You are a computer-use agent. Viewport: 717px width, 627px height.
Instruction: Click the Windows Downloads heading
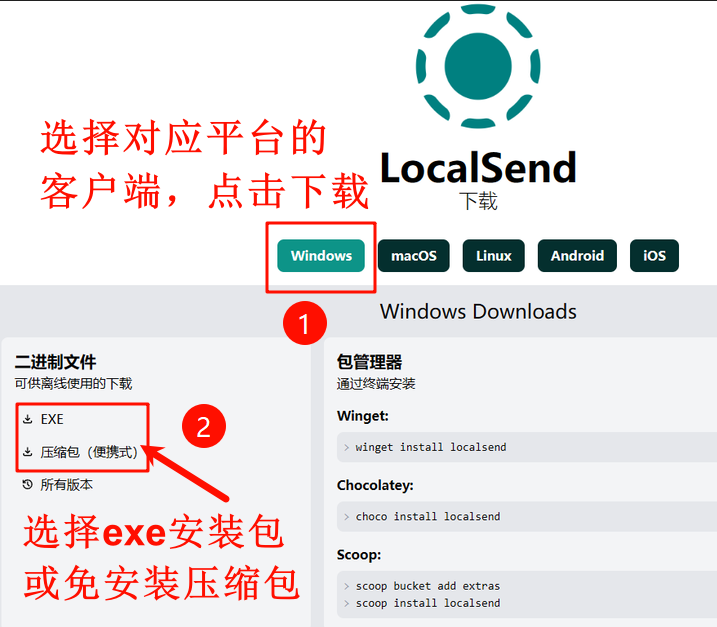click(478, 312)
